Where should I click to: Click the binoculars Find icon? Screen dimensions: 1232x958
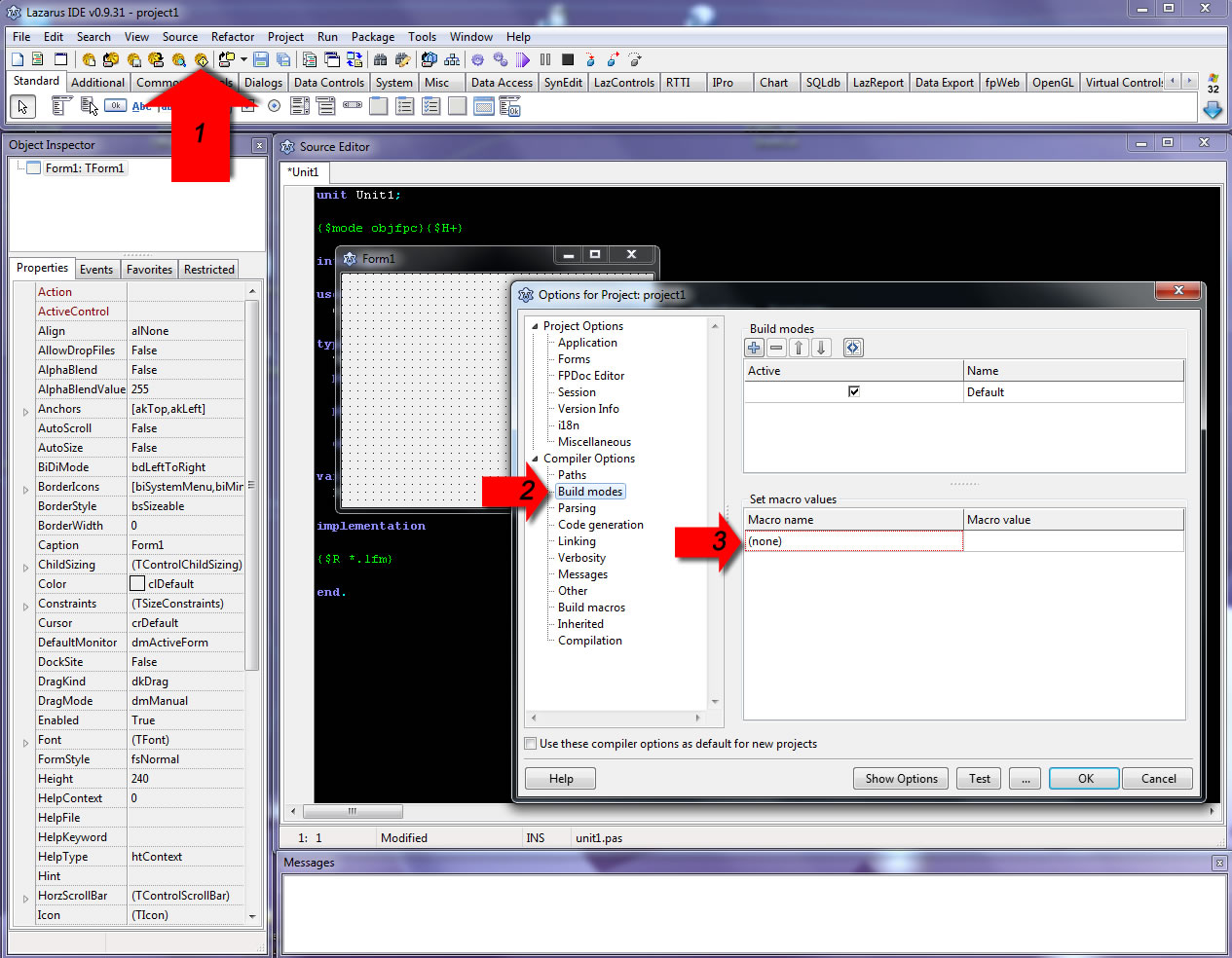click(x=379, y=59)
